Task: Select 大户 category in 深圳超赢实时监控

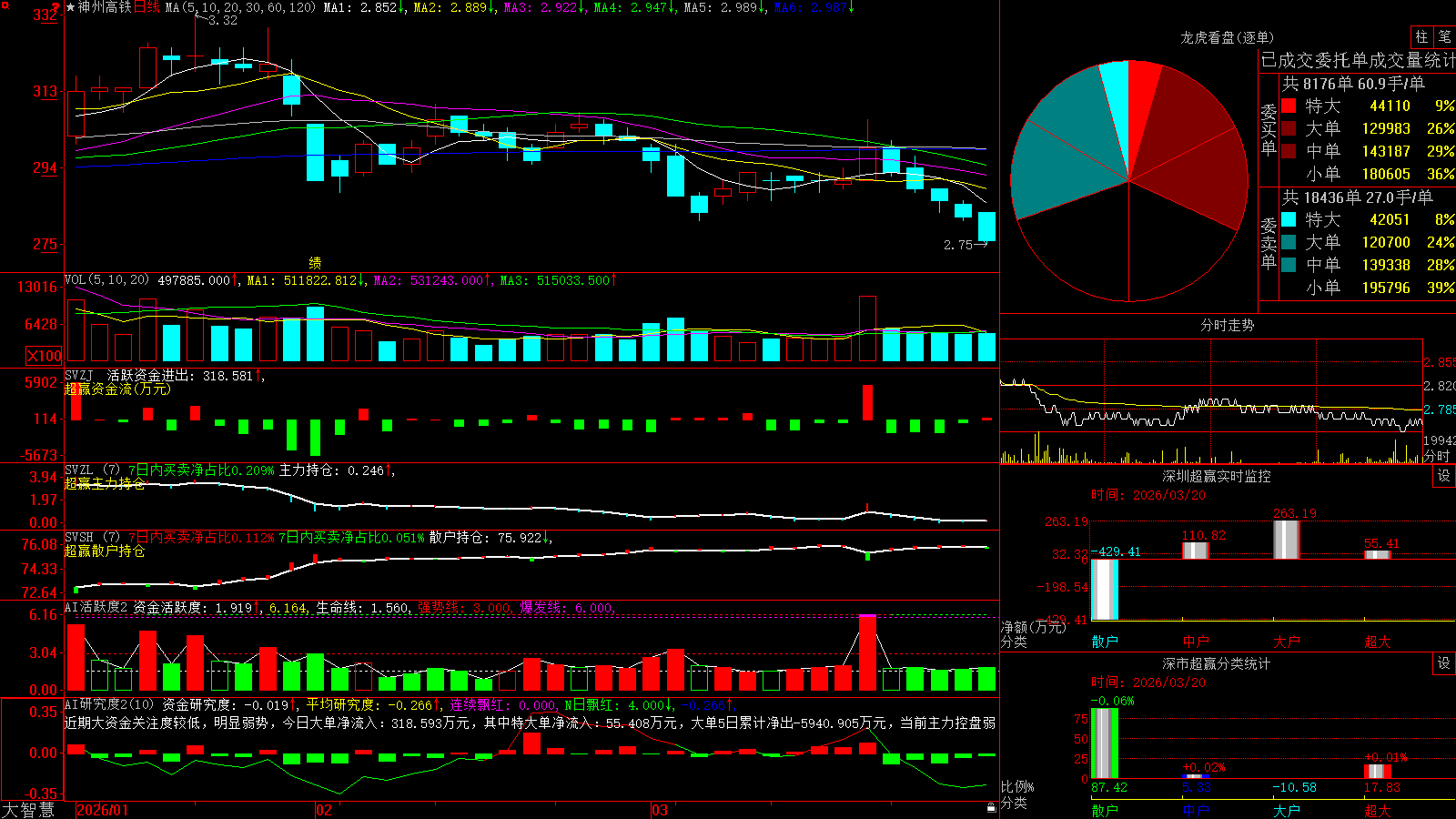Action: tap(1287, 642)
